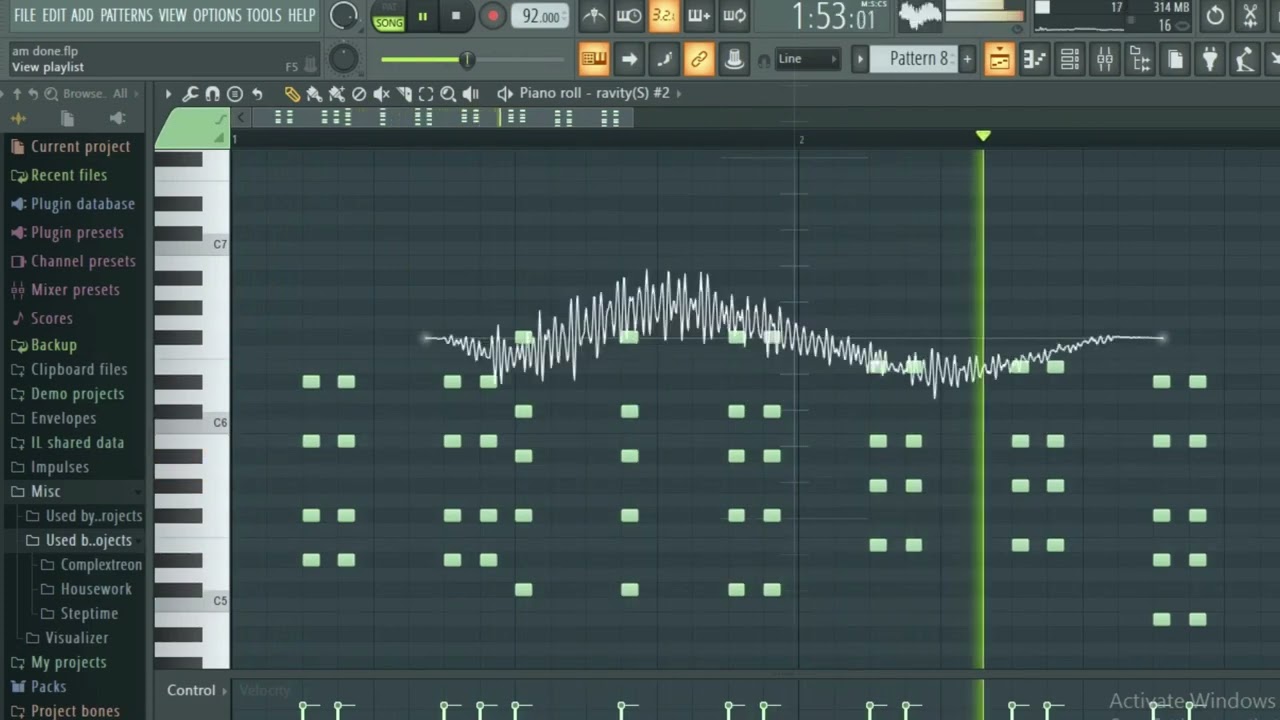The image size is (1280, 720).
Task: Click the green playhead marker on timeline
Action: pos(983,135)
